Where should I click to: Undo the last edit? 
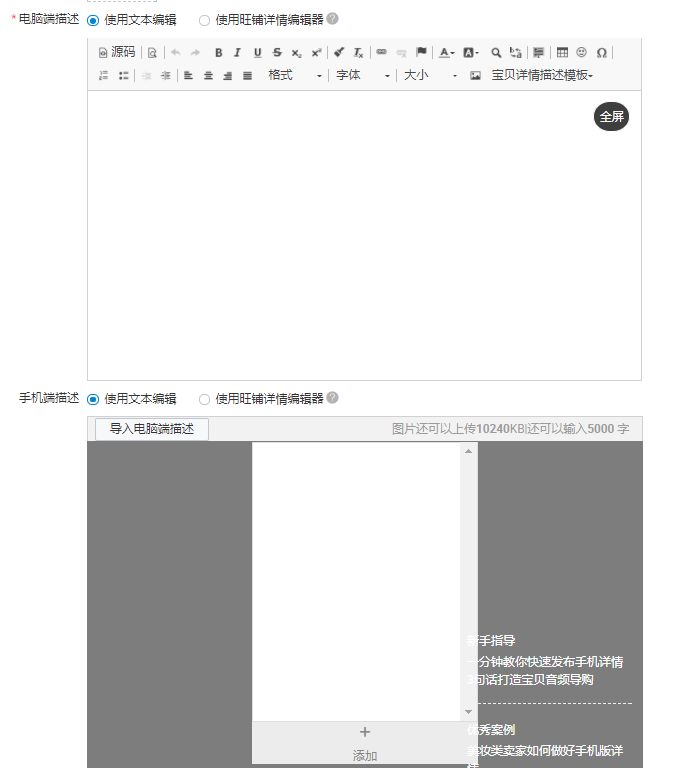pyautogui.click(x=176, y=52)
